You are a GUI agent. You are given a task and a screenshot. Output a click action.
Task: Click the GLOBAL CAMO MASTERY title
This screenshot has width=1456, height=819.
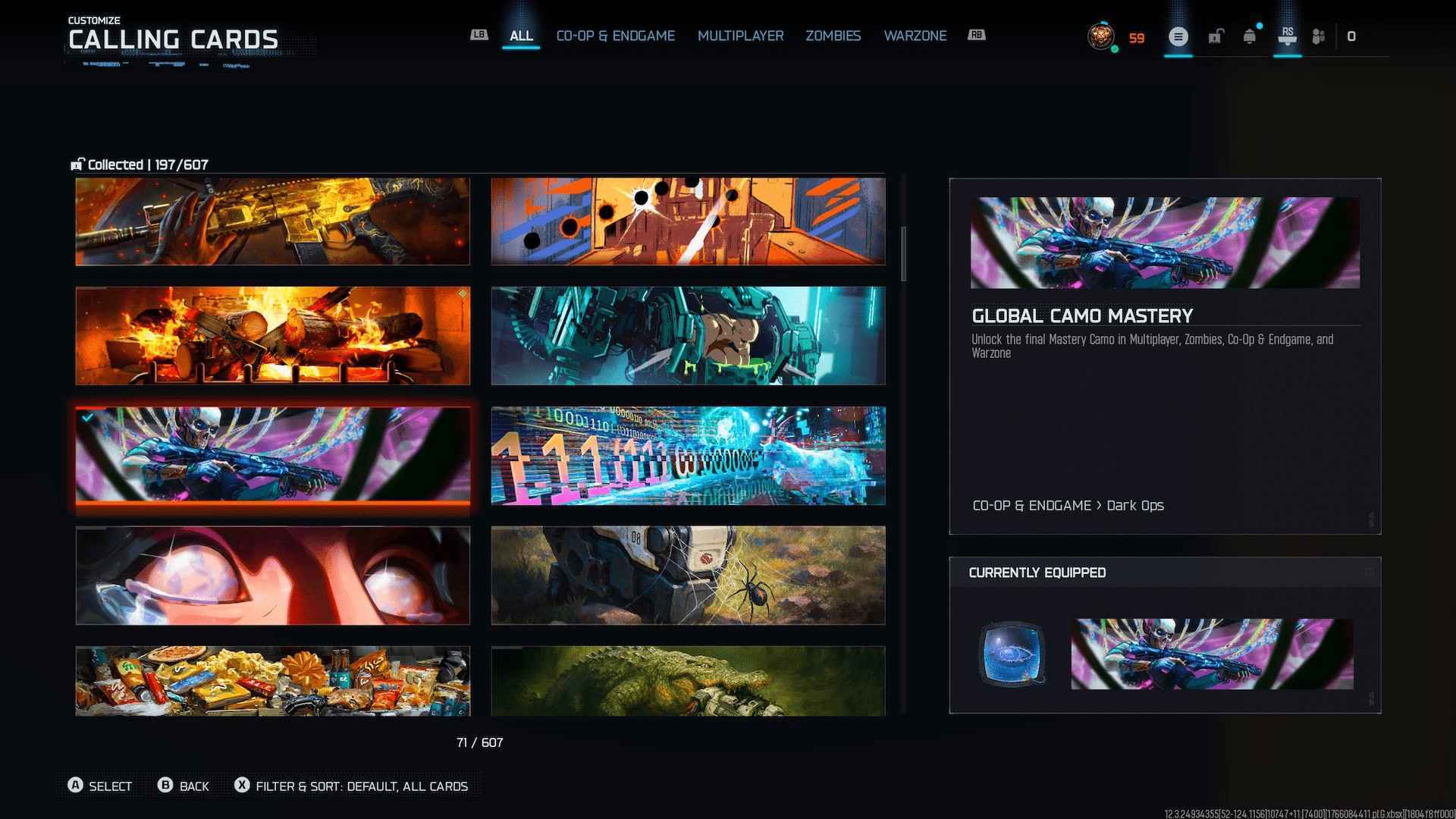click(1082, 315)
